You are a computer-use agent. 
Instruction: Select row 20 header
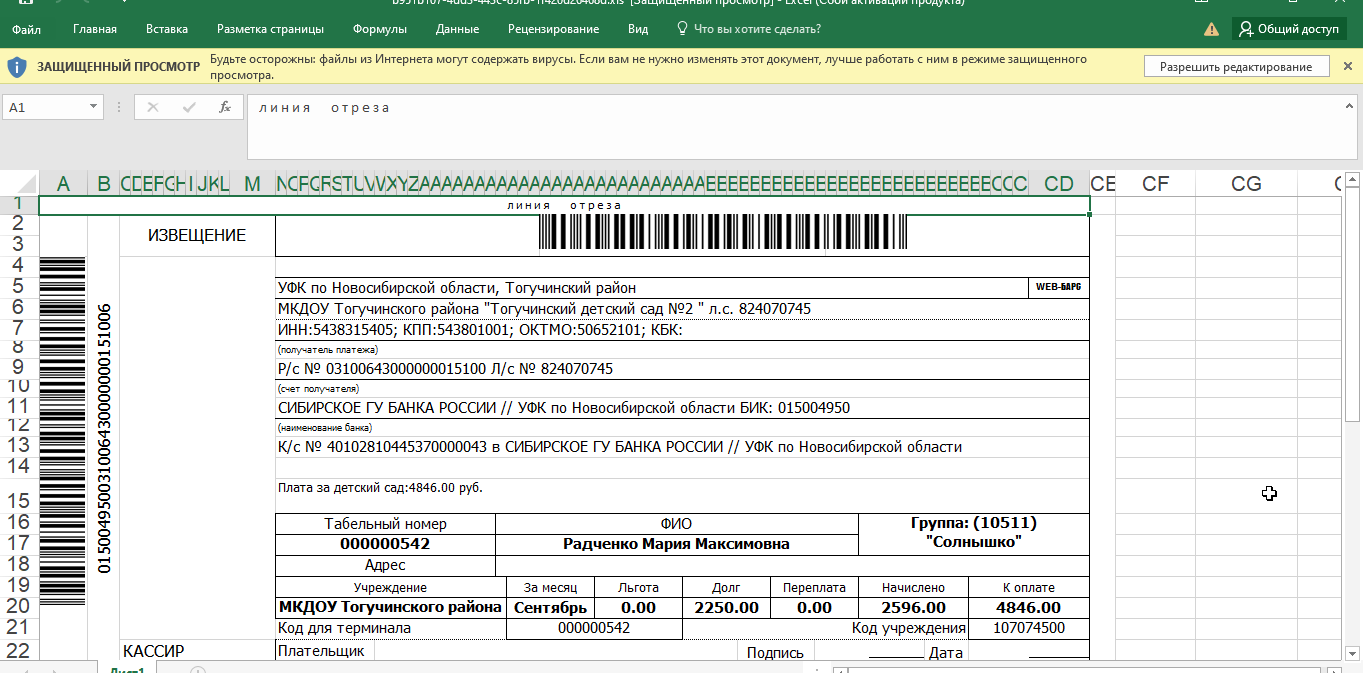click(x=19, y=606)
